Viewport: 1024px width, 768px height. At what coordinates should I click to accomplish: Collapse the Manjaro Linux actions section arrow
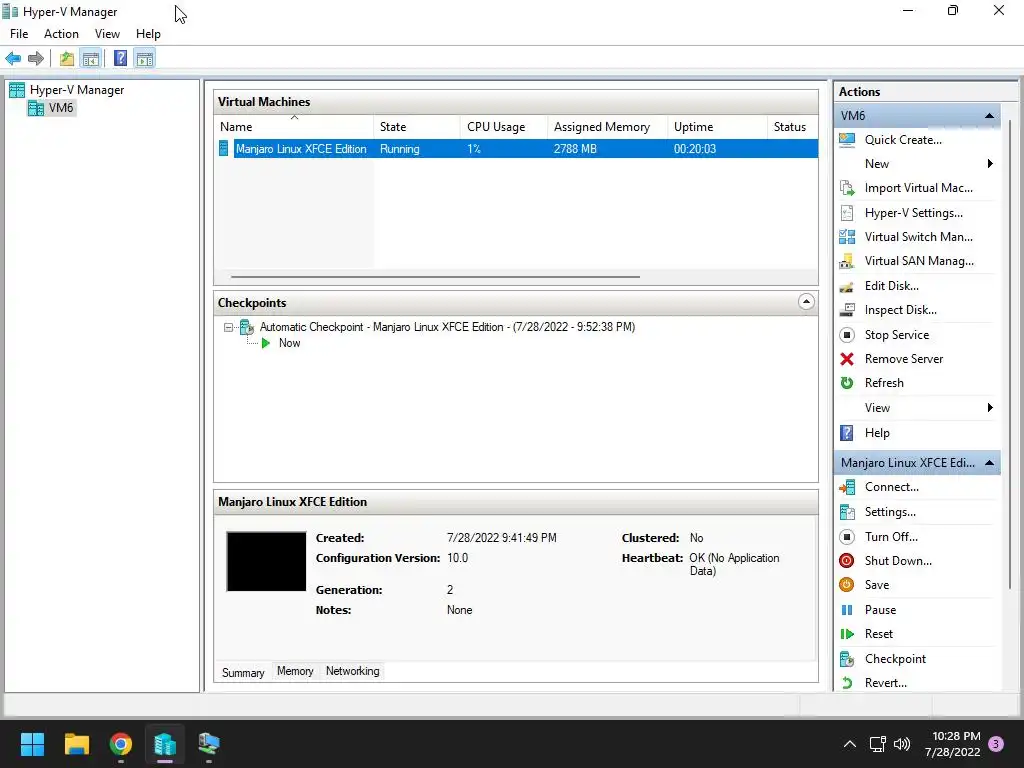[989, 463]
